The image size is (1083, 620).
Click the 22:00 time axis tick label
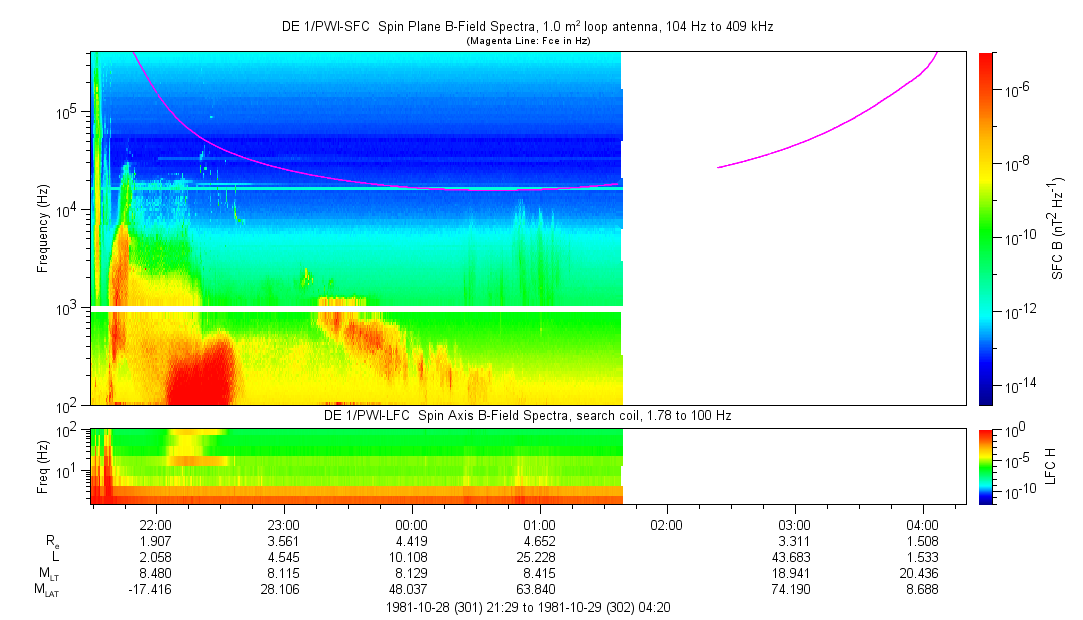[x=156, y=524]
